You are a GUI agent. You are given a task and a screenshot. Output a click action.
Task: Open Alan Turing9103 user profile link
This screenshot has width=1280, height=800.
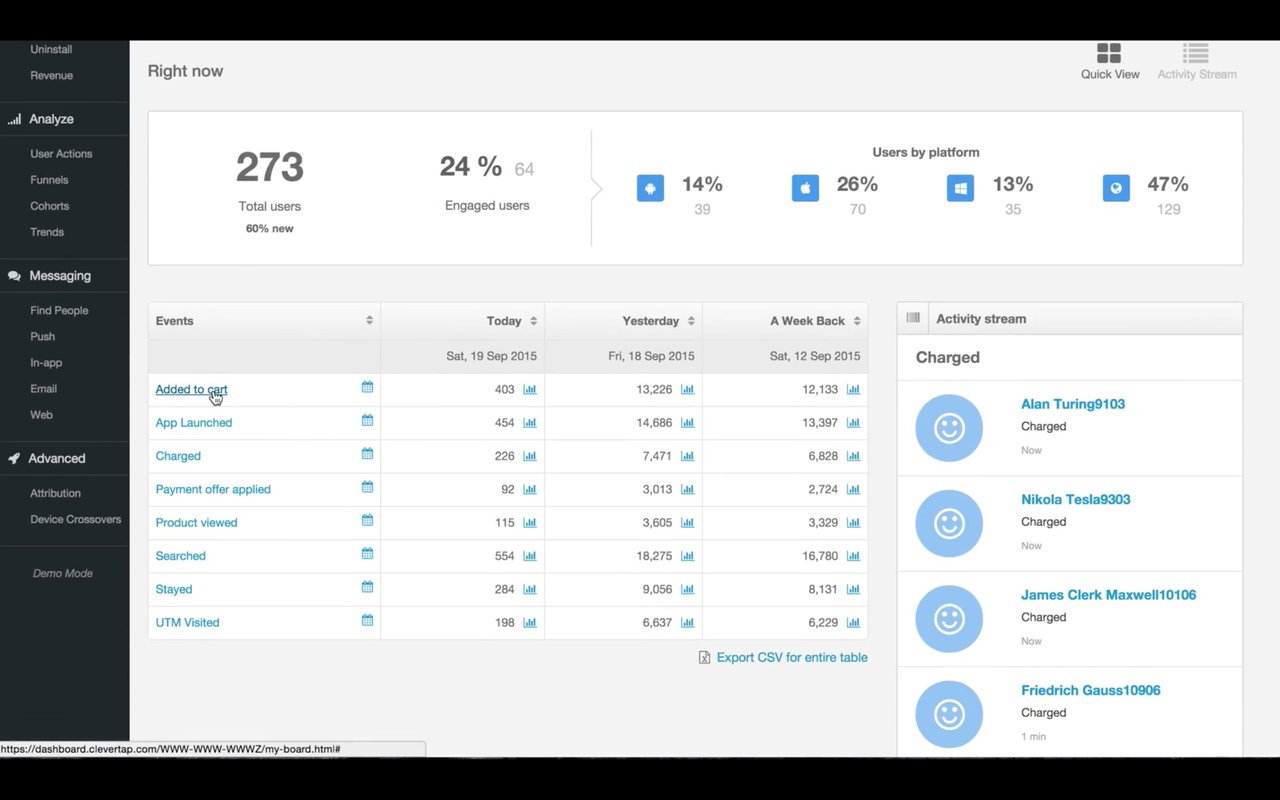(x=1073, y=405)
